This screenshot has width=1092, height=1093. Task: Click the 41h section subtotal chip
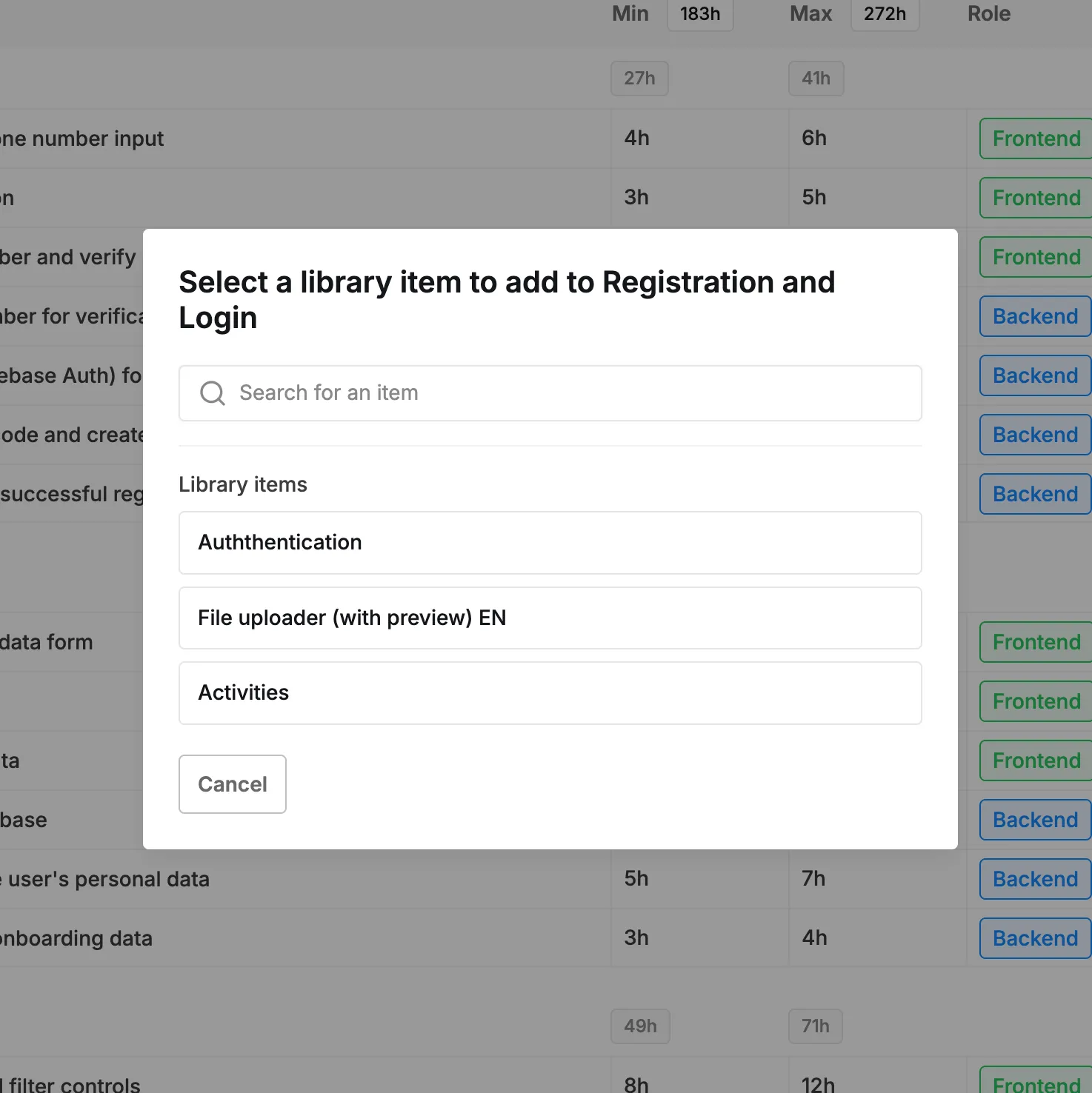tap(816, 78)
